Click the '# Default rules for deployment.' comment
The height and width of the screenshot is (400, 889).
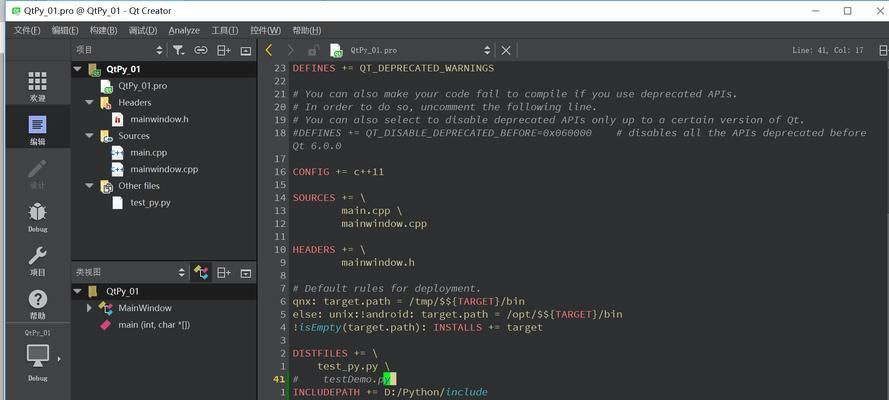[x=387, y=288]
